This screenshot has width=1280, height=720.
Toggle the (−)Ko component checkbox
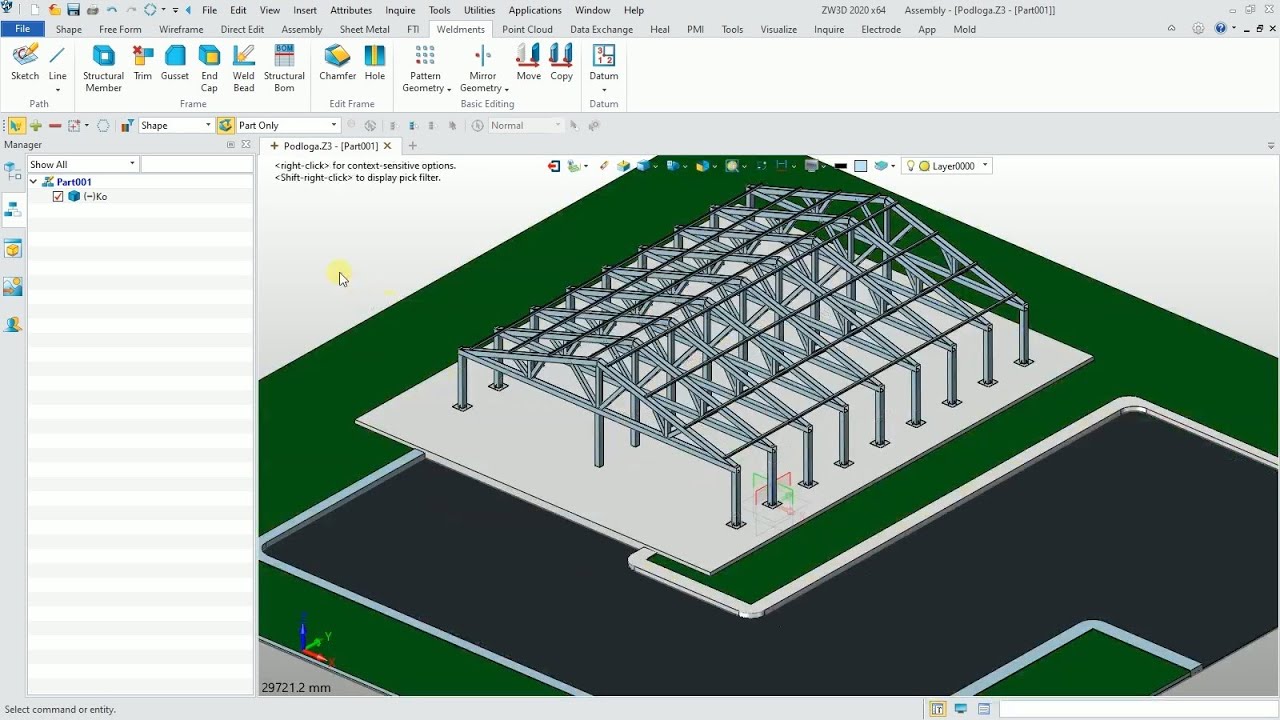coord(58,197)
